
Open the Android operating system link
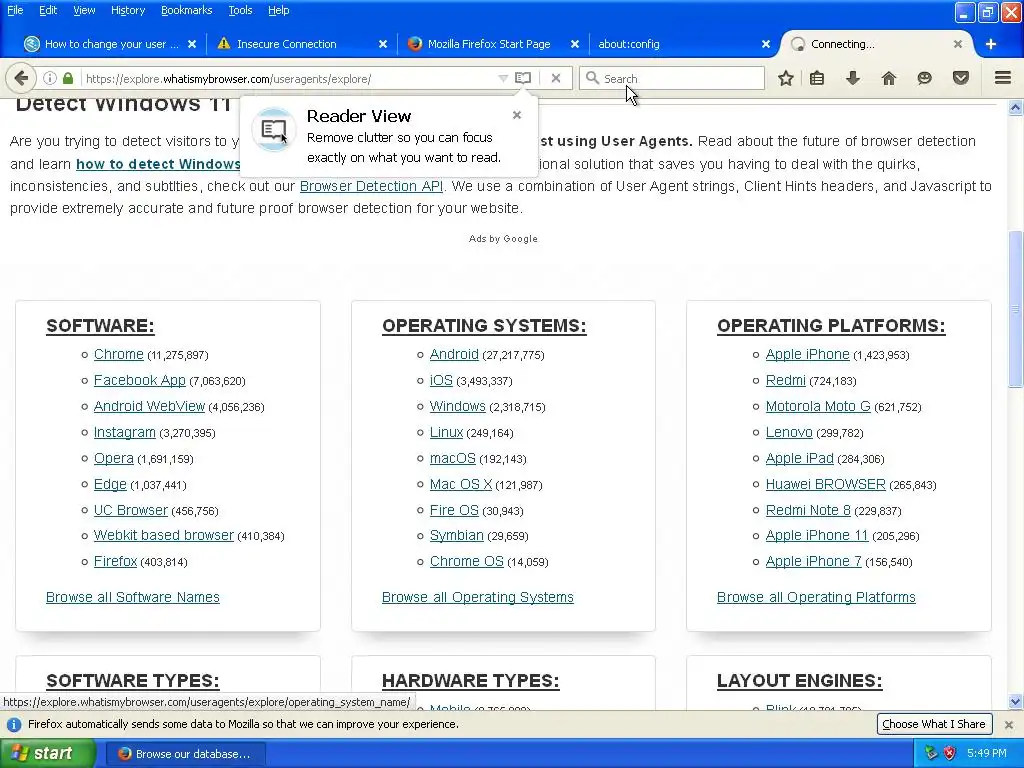454,354
